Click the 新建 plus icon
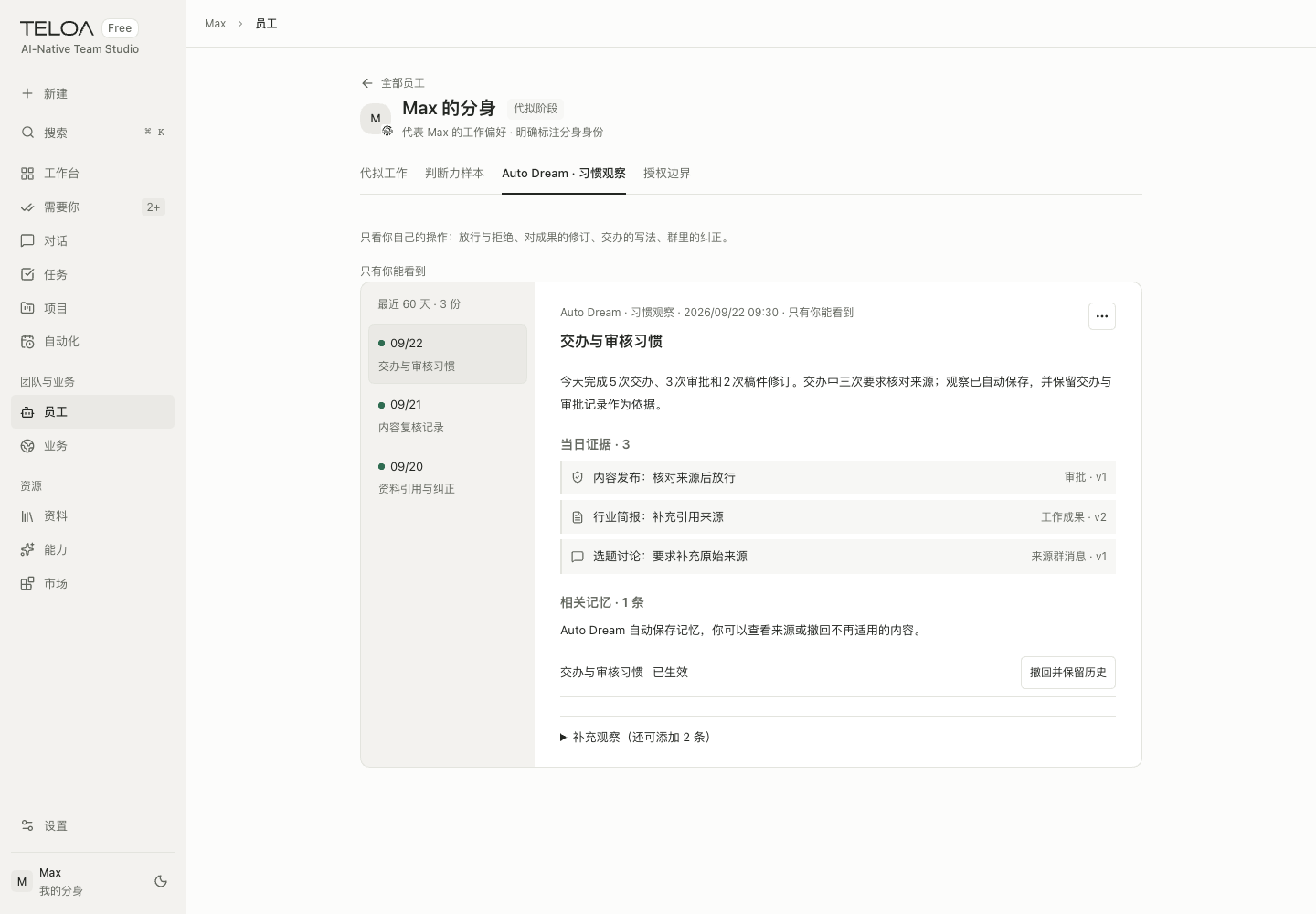 point(27,93)
